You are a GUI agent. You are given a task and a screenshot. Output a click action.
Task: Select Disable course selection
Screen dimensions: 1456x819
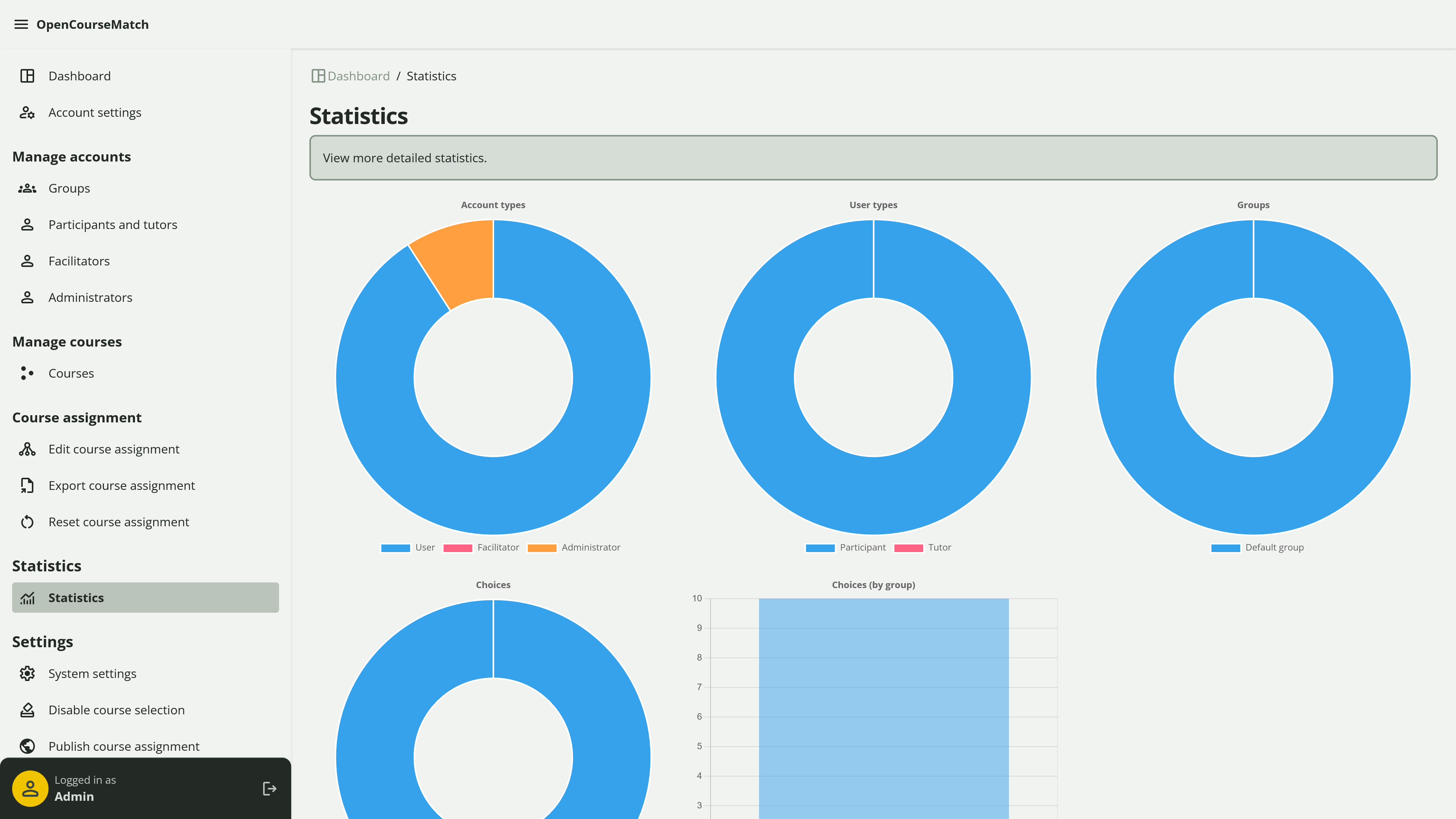pyautogui.click(x=145, y=710)
